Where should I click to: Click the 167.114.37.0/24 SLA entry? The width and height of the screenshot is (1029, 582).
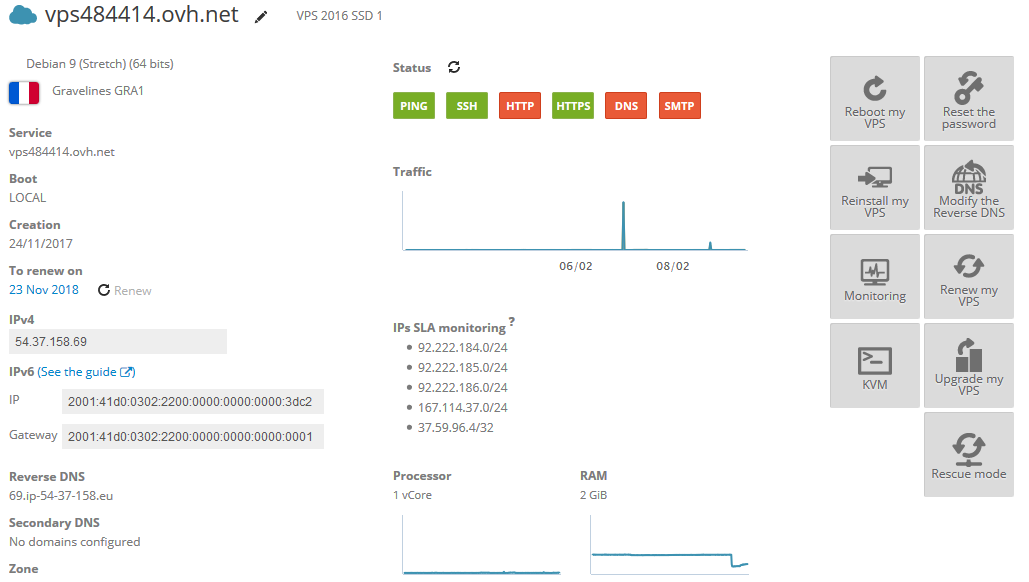[463, 407]
